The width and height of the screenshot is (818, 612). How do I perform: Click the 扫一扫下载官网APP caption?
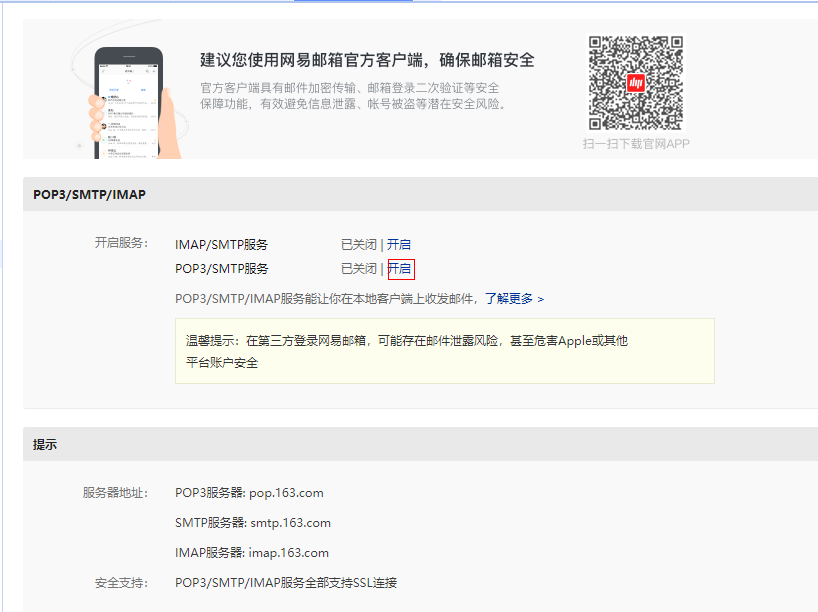636,143
